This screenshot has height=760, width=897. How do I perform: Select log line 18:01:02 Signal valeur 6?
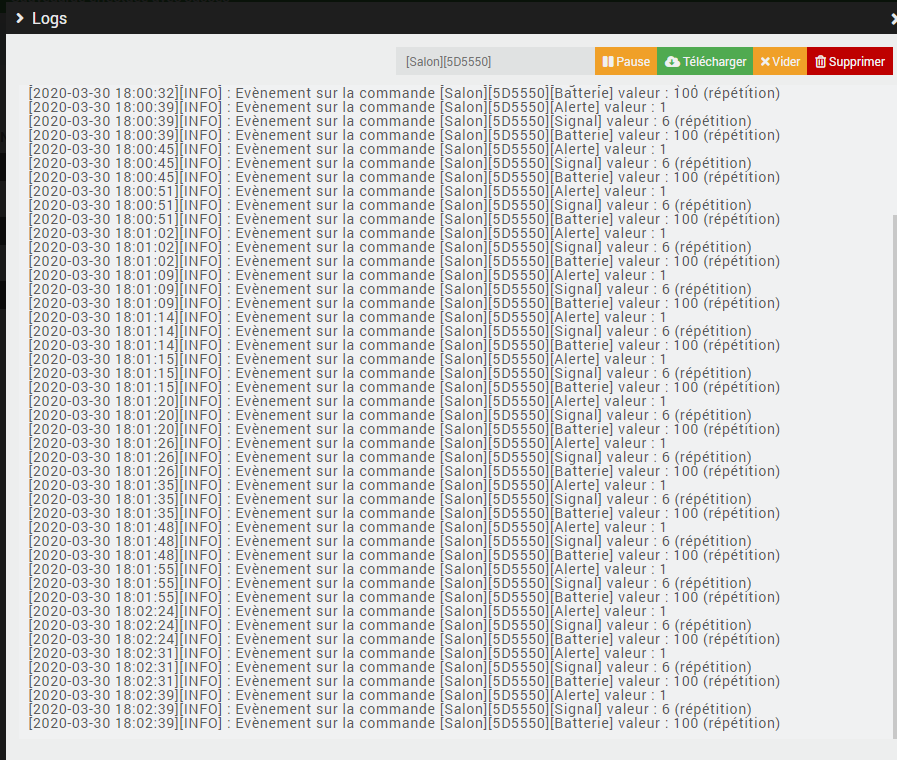click(x=390, y=248)
